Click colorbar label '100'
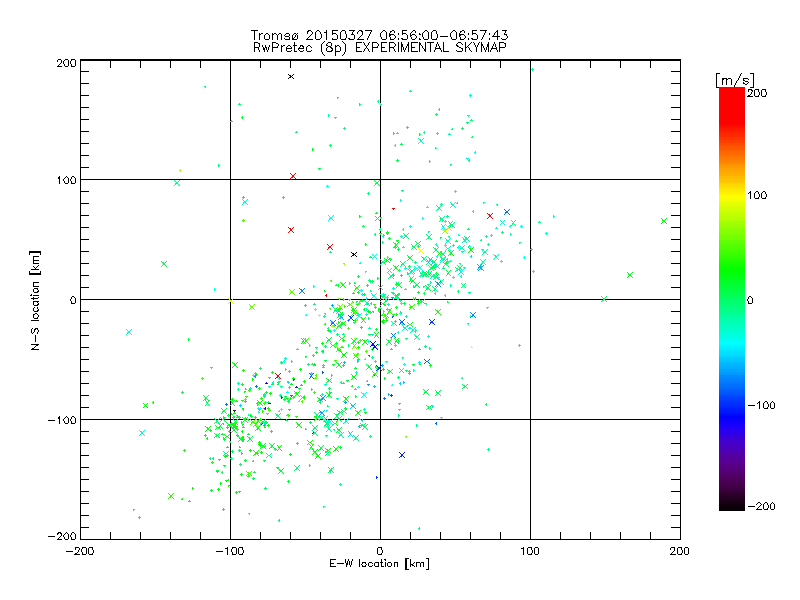 coord(757,195)
